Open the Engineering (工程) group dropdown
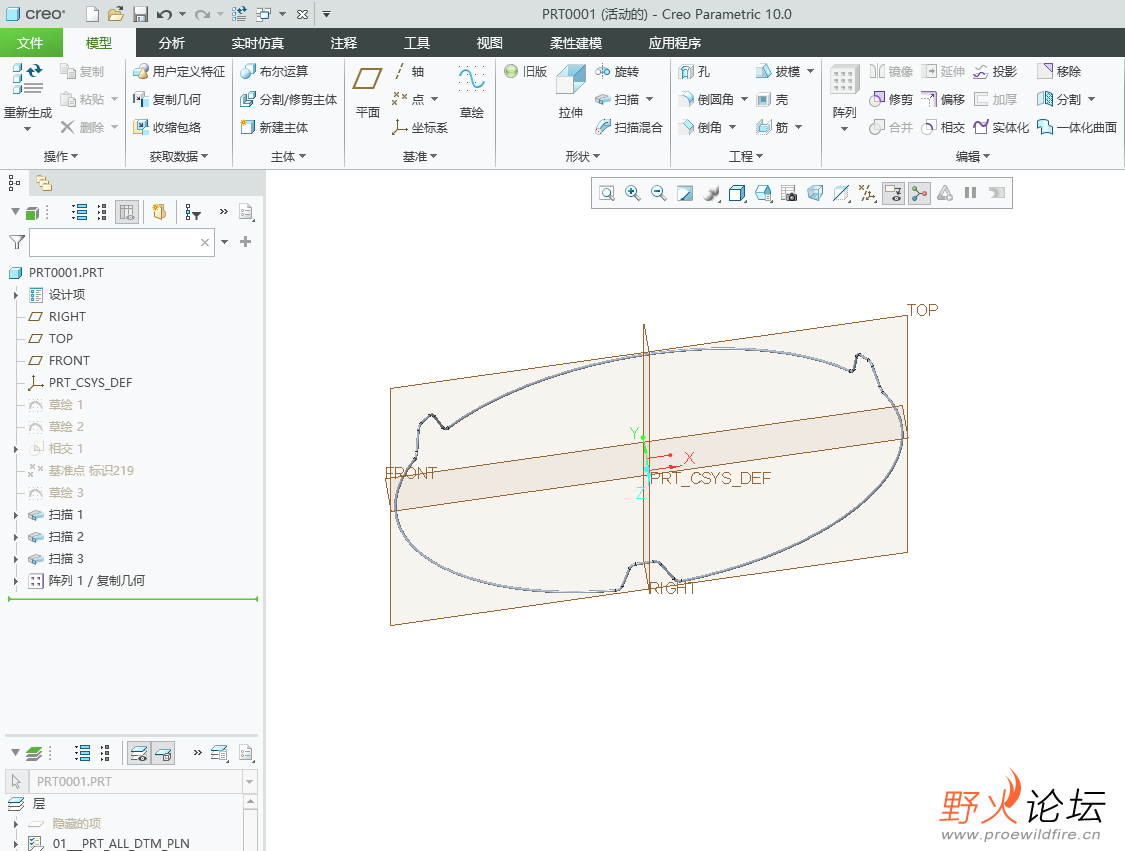 pyautogui.click(x=746, y=156)
